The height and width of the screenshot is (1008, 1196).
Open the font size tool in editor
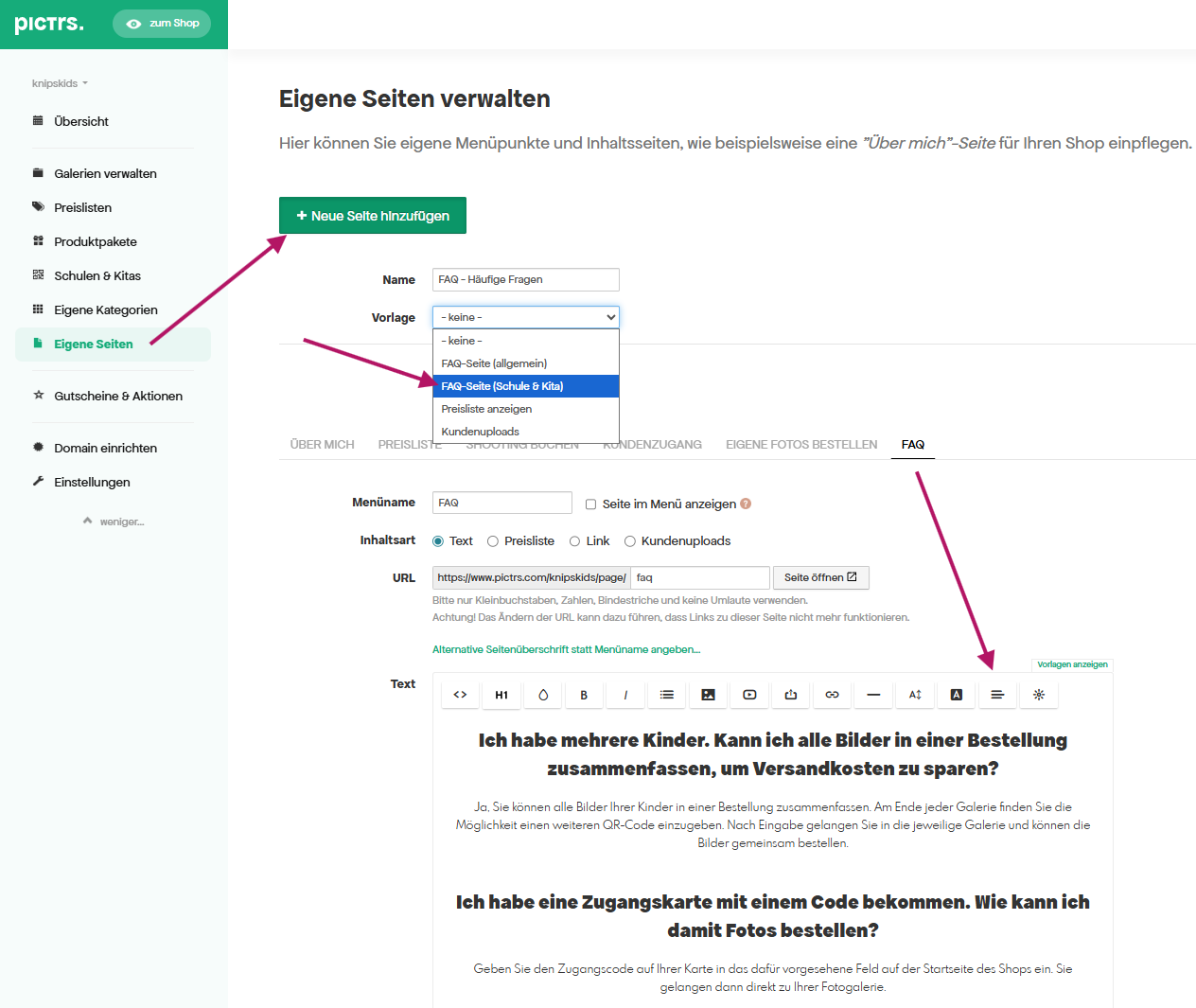pyautogui.click(x=915, y=695)
